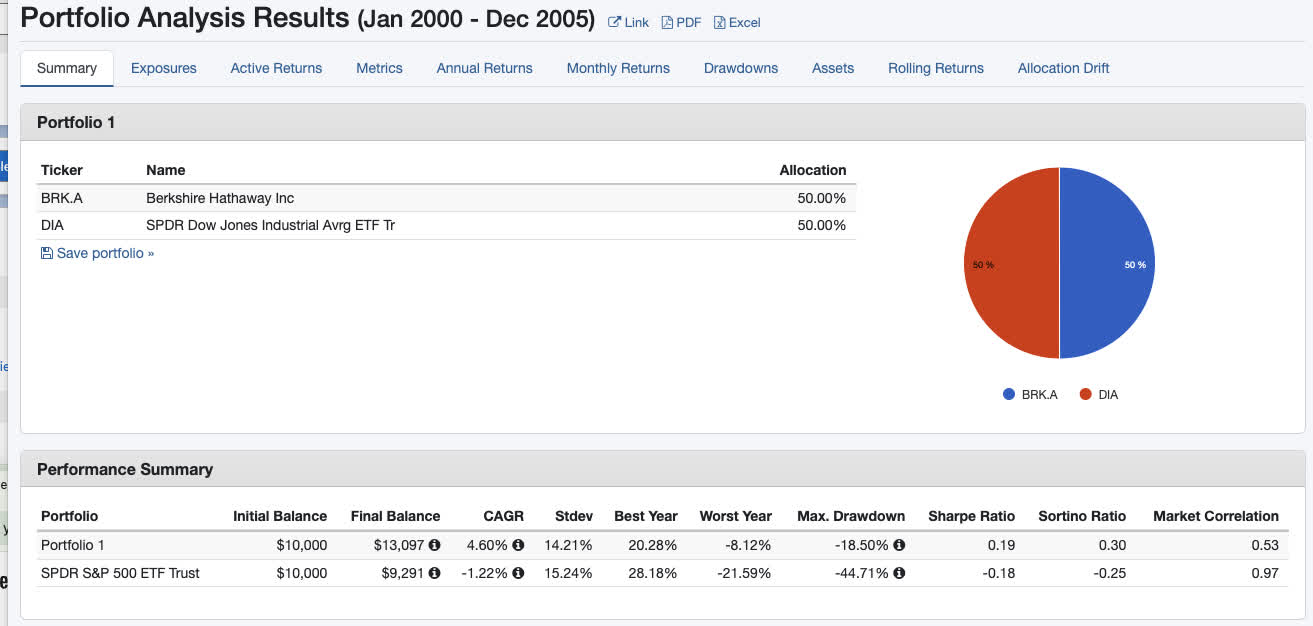Click the red DIA legend marker
1313x626 pixels.
(1086, 394)
